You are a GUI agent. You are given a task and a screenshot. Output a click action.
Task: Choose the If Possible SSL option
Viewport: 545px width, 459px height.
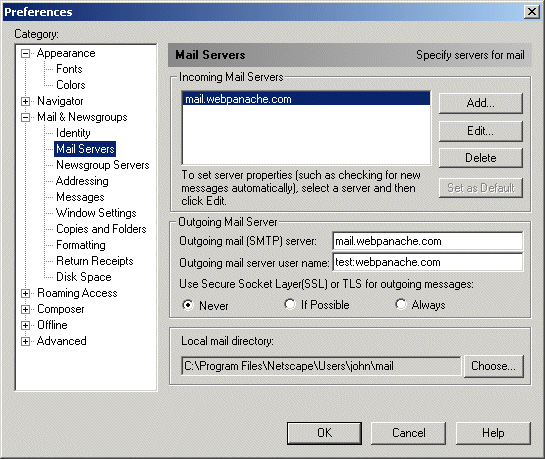pyautogui.click(x=290, y=304)
